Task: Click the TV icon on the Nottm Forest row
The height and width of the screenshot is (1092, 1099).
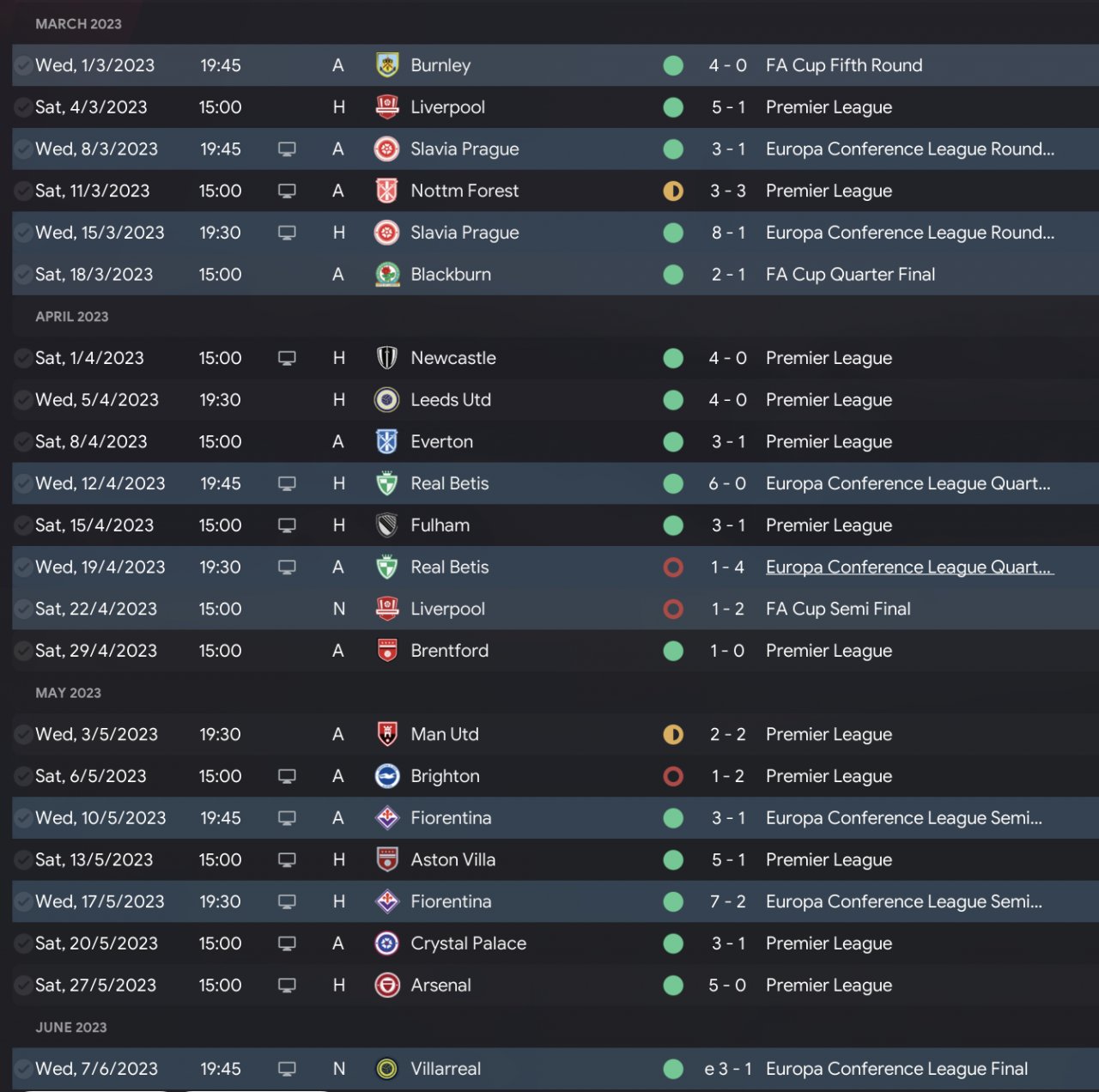Action: click(287, 191)
